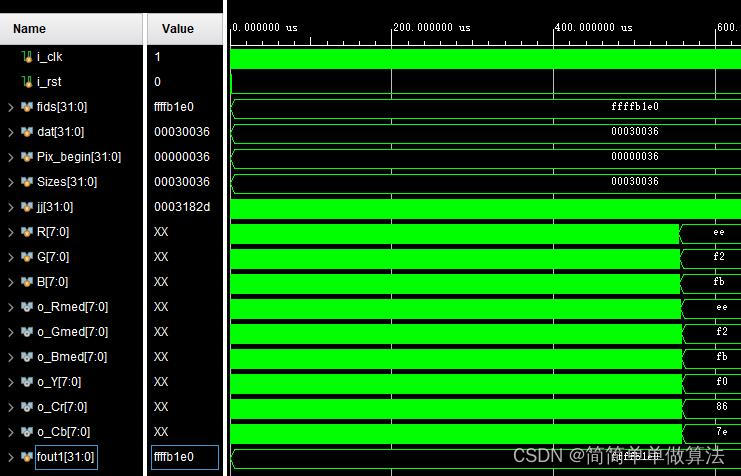Click the f2 value in G waveform
This screenshot has width=741, height=476.
(x=719, y=257)
